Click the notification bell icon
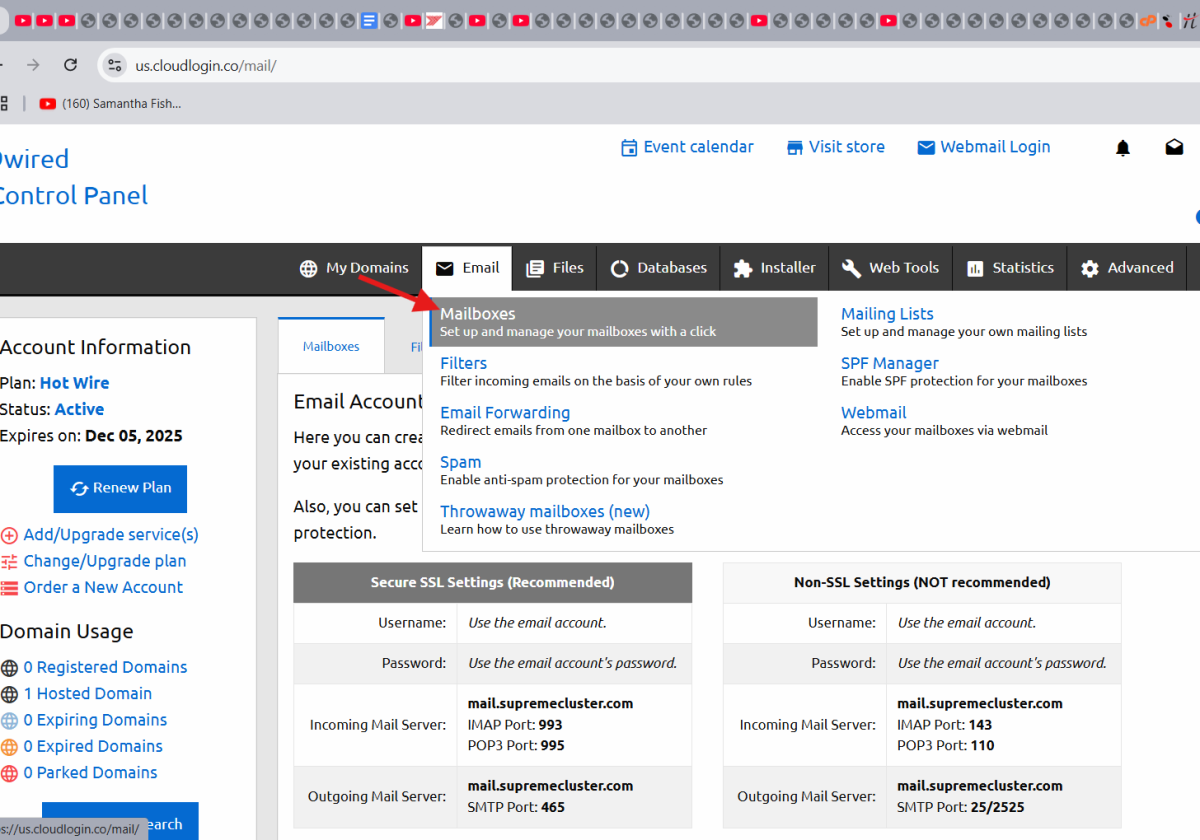This screenshot has width=1200, height=840. pos(1122,146)
